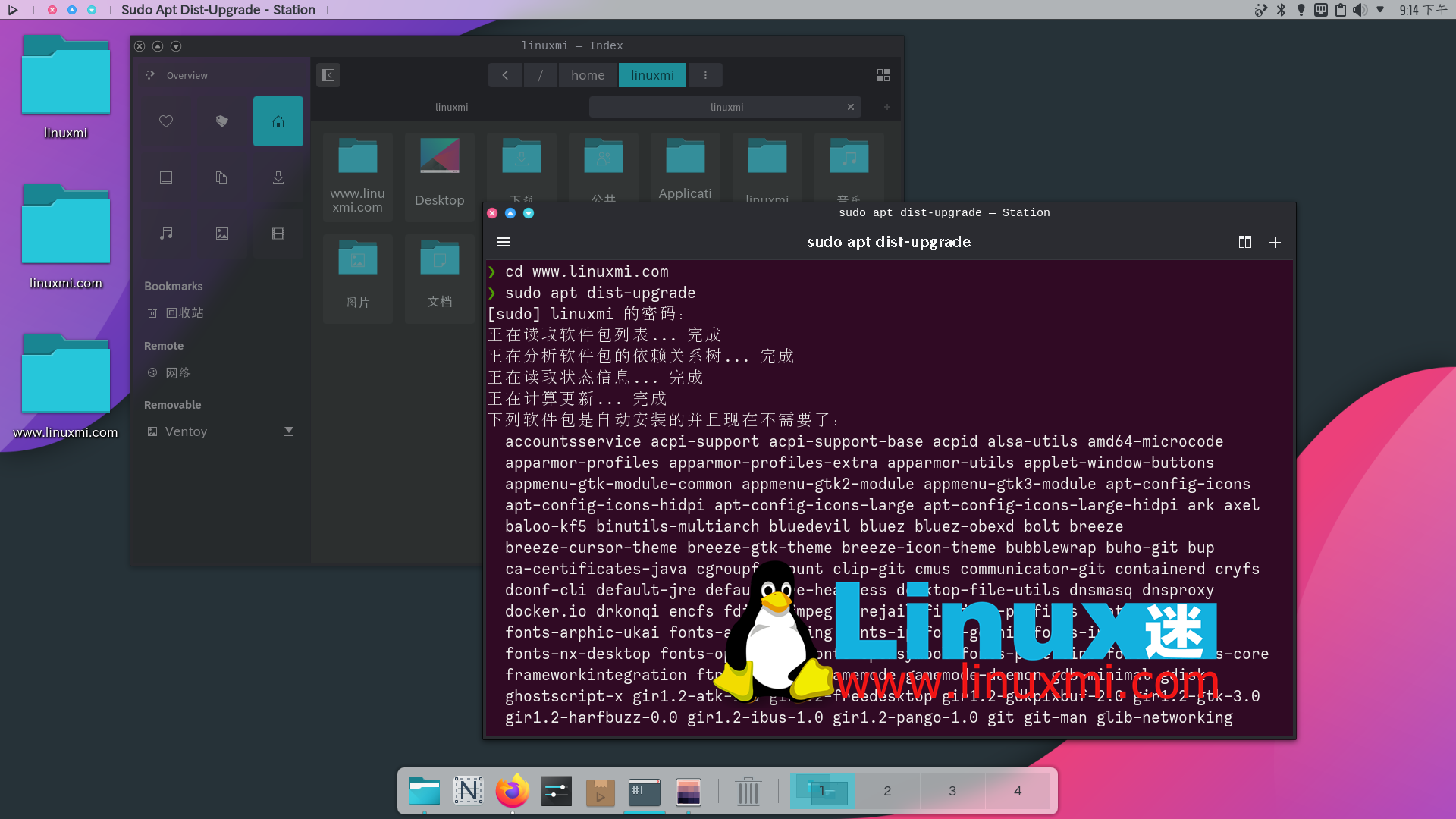Click sudo apt dist-upgrade tab title
The height and width of the screenshot is (819, 1456).
889,242
